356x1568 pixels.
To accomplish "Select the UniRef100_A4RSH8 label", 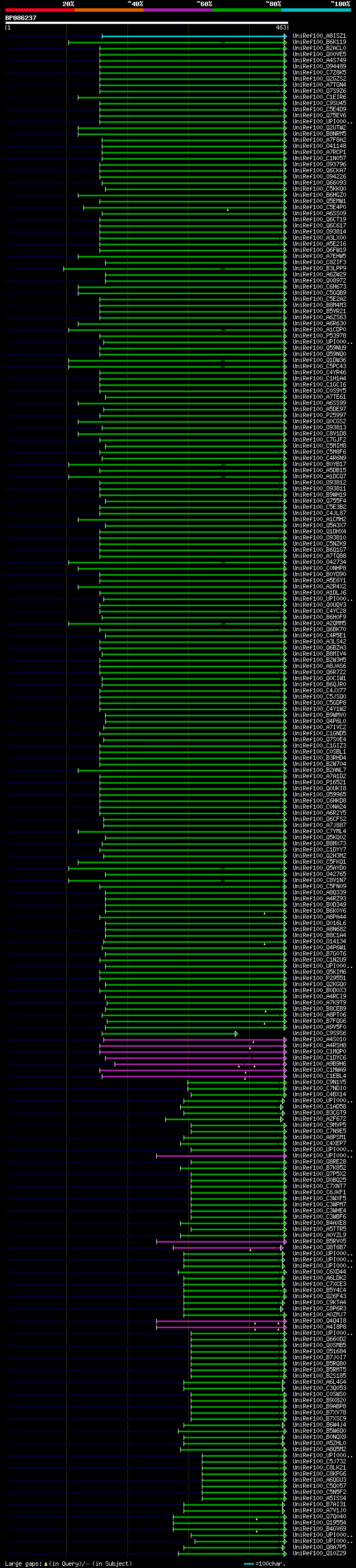I will [319, 1046].
